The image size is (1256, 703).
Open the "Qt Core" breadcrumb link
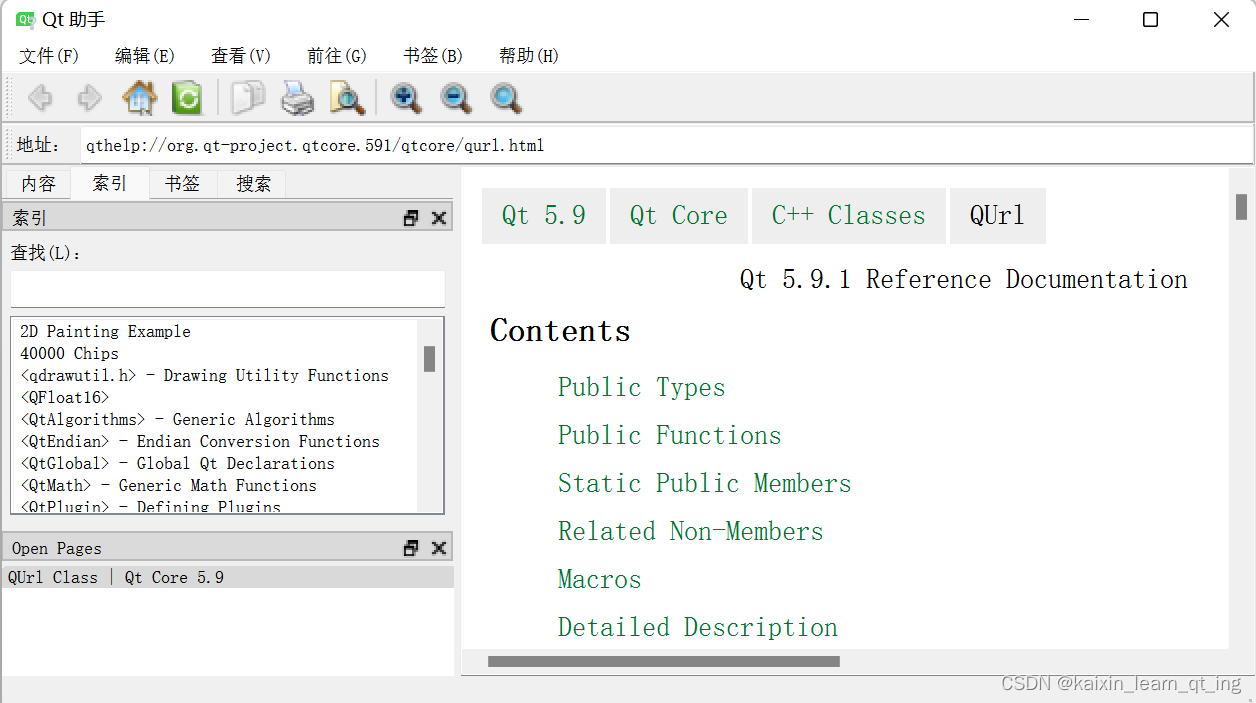tap(679, 216)
